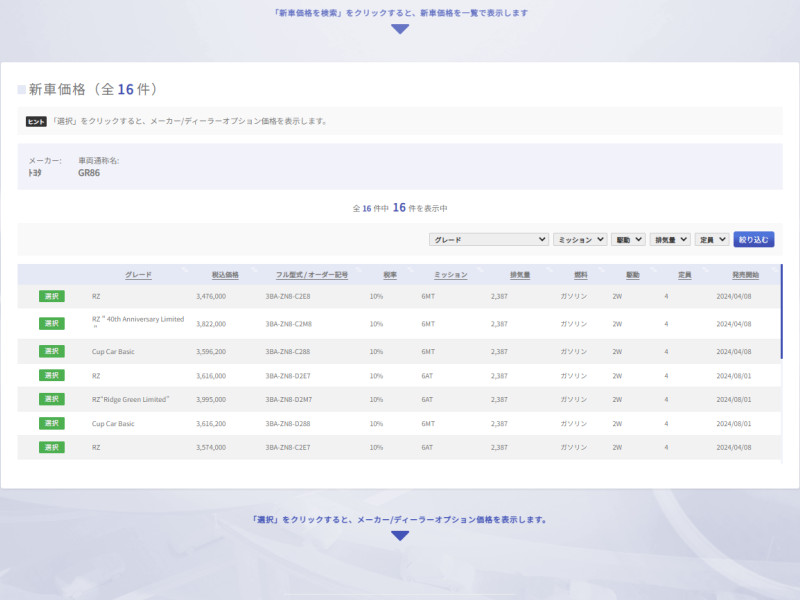
Task: Sort table by 定員 column header
Action: [685, 274]
